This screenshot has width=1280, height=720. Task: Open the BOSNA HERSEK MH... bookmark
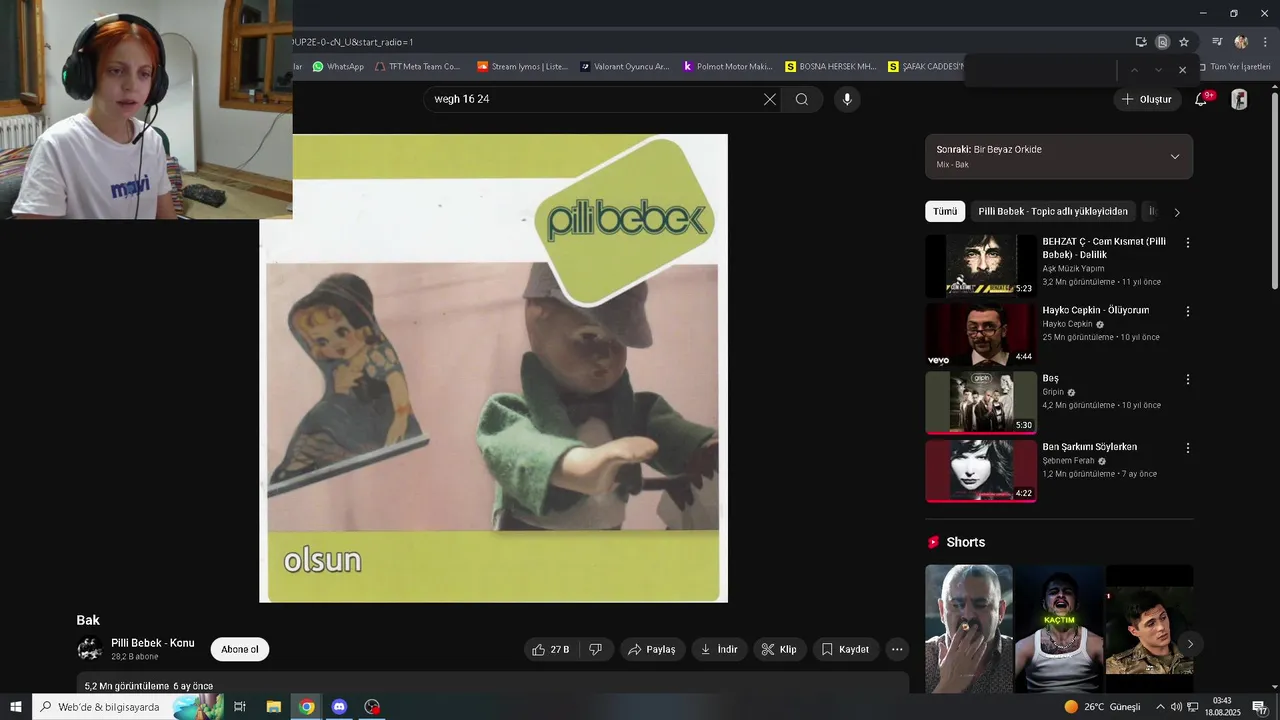click(831, 66)
